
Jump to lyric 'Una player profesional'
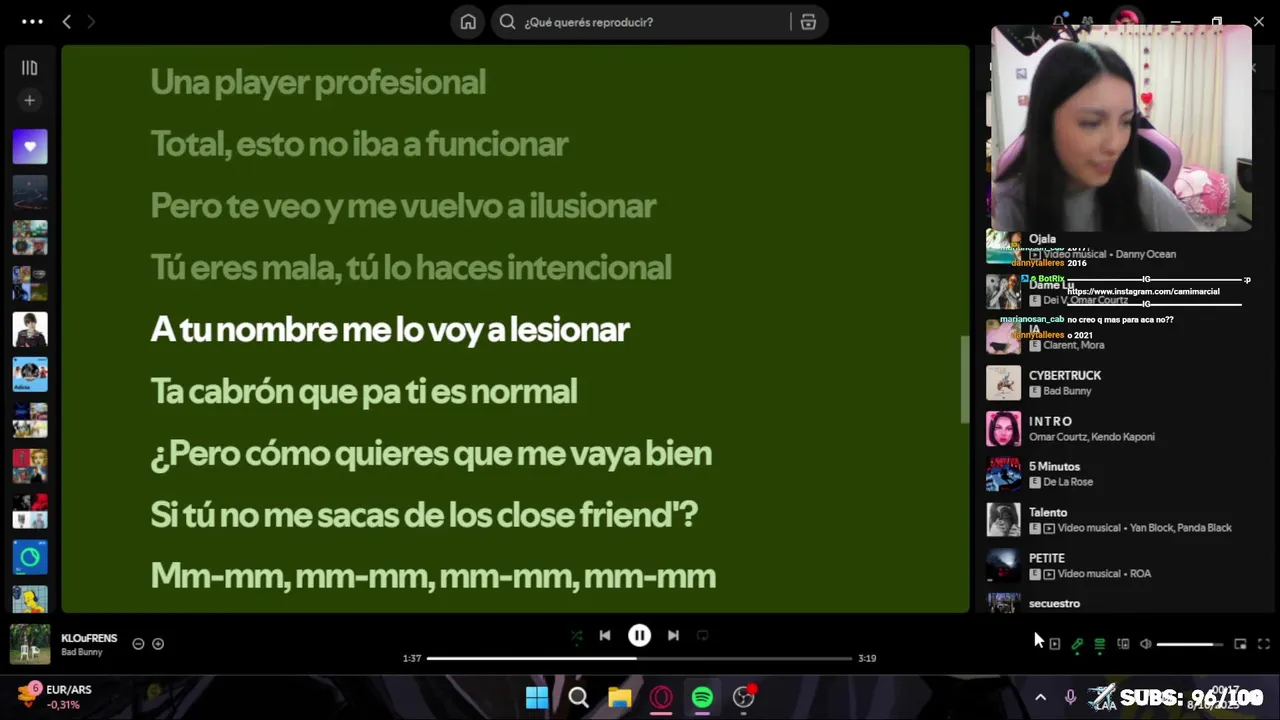pos(318,82)
